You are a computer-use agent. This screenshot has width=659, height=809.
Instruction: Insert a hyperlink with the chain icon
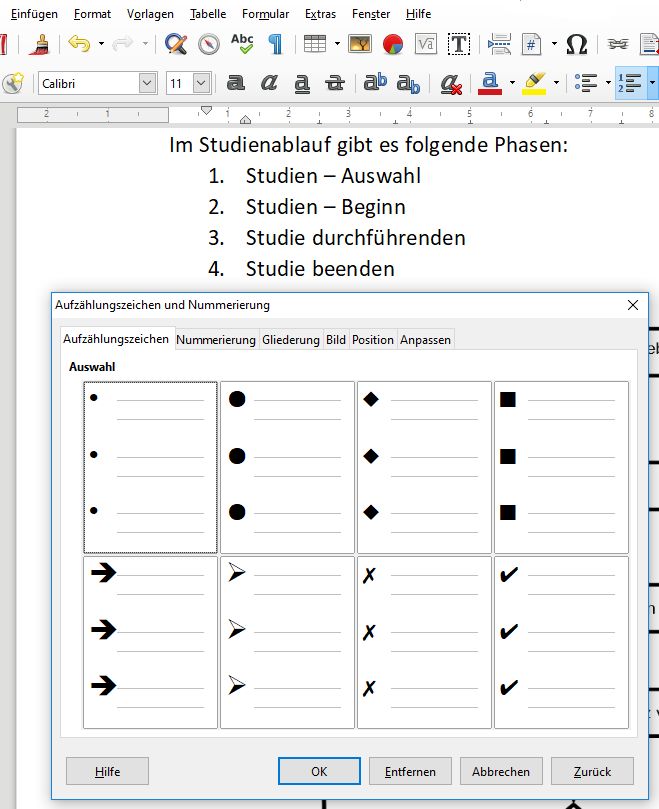point(618,44)
